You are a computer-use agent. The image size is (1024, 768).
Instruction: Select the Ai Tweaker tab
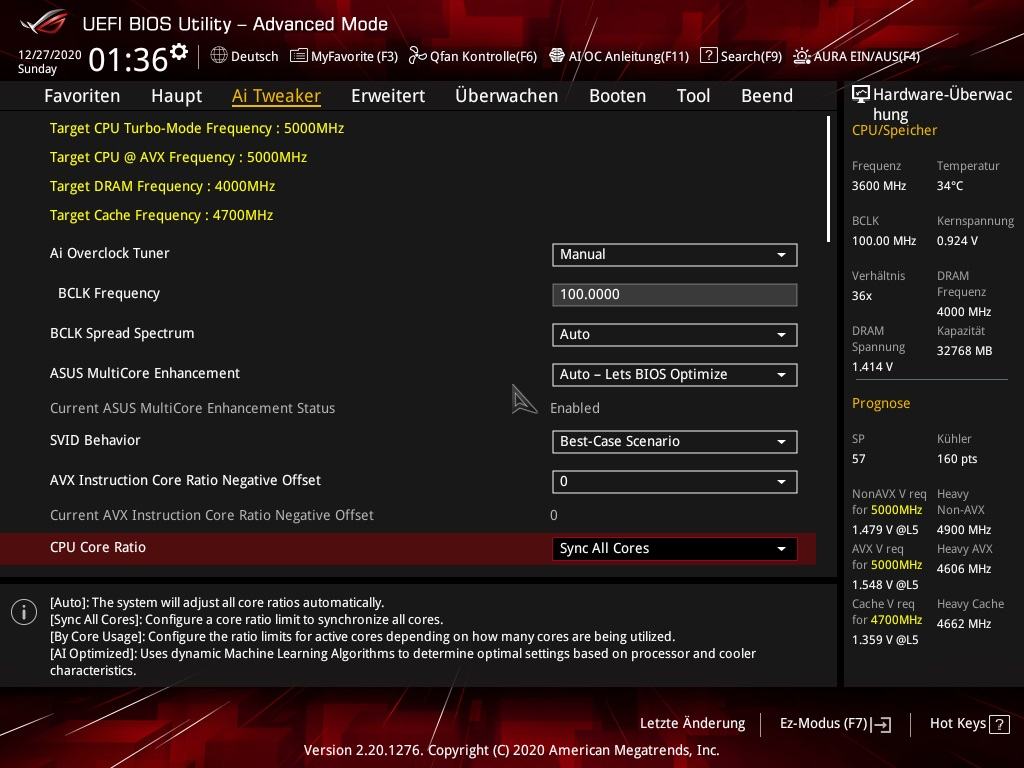point(276,95)
